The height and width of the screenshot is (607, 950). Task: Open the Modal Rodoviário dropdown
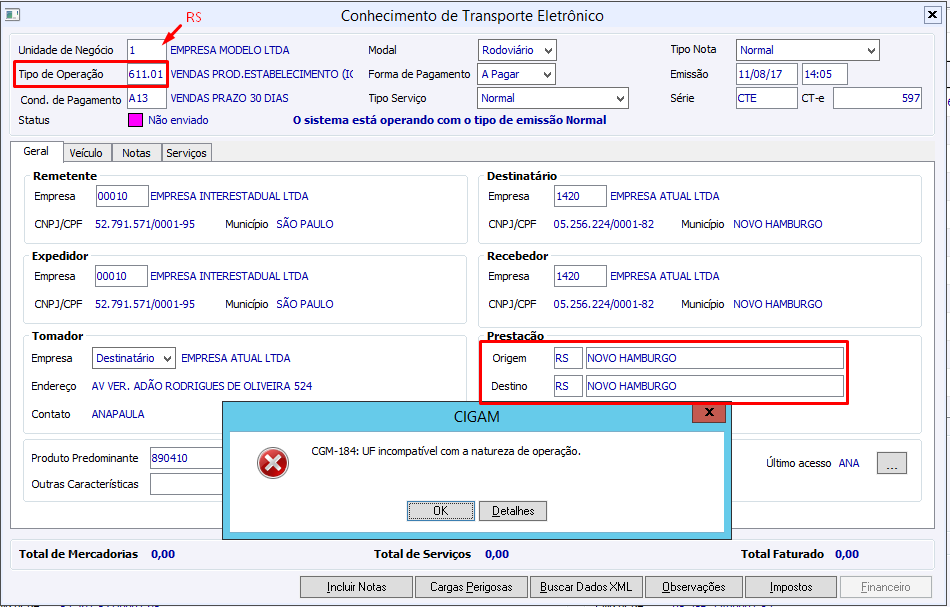click(x=517, y=50)
